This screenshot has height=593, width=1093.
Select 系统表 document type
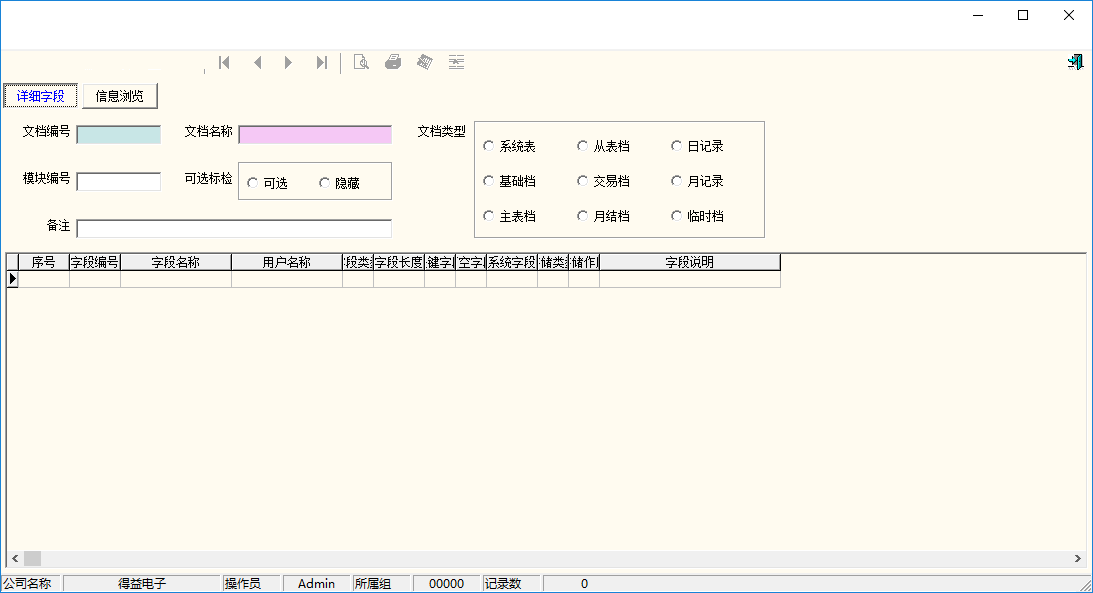pyautogui.click(x=510, y=146)
